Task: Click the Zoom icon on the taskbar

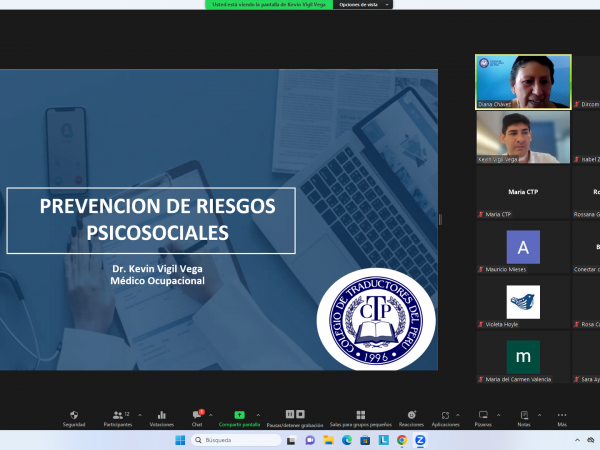Action: tap(420, 440)
